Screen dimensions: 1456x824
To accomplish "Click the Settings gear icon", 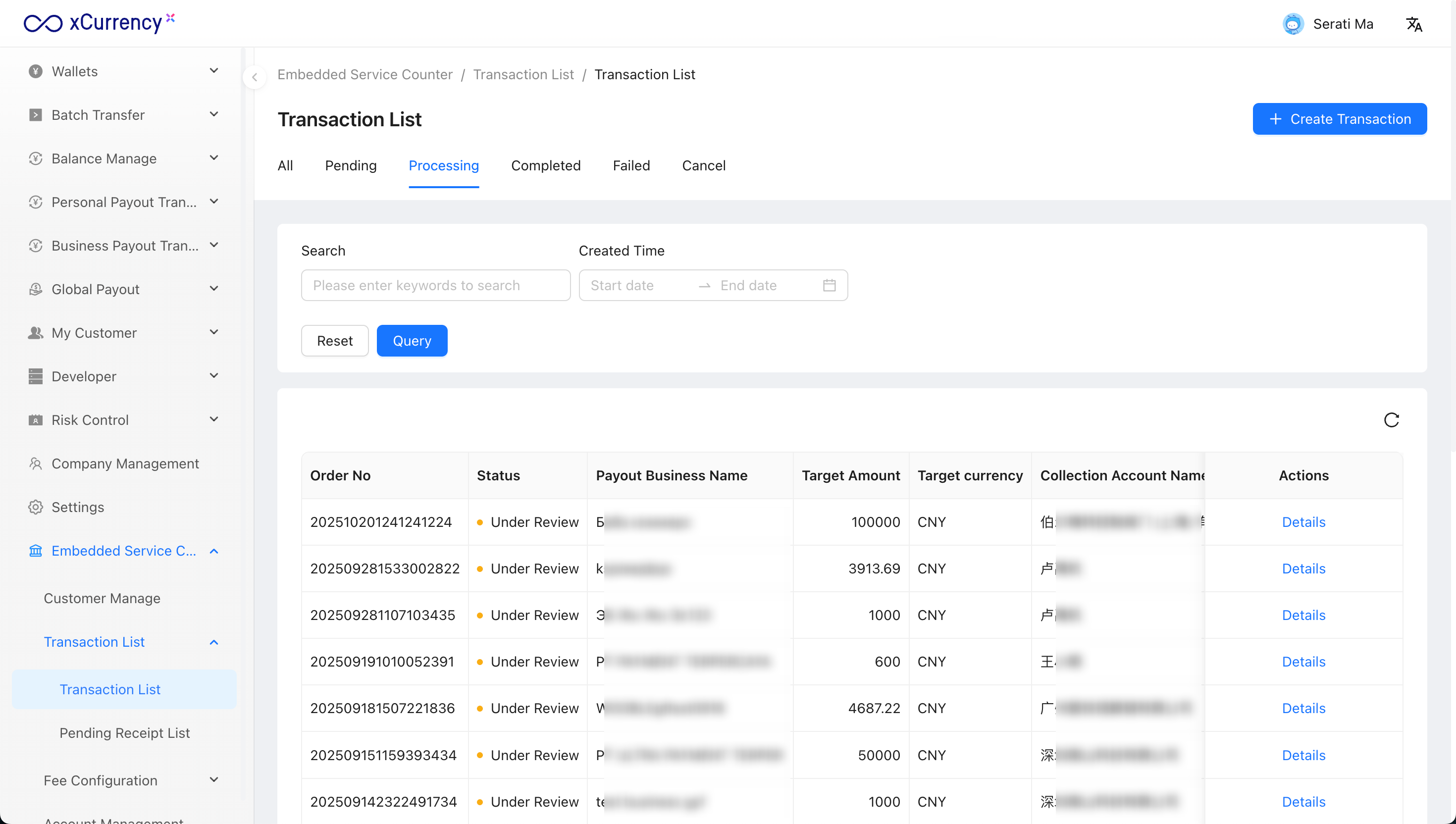I will coord(36,507).
